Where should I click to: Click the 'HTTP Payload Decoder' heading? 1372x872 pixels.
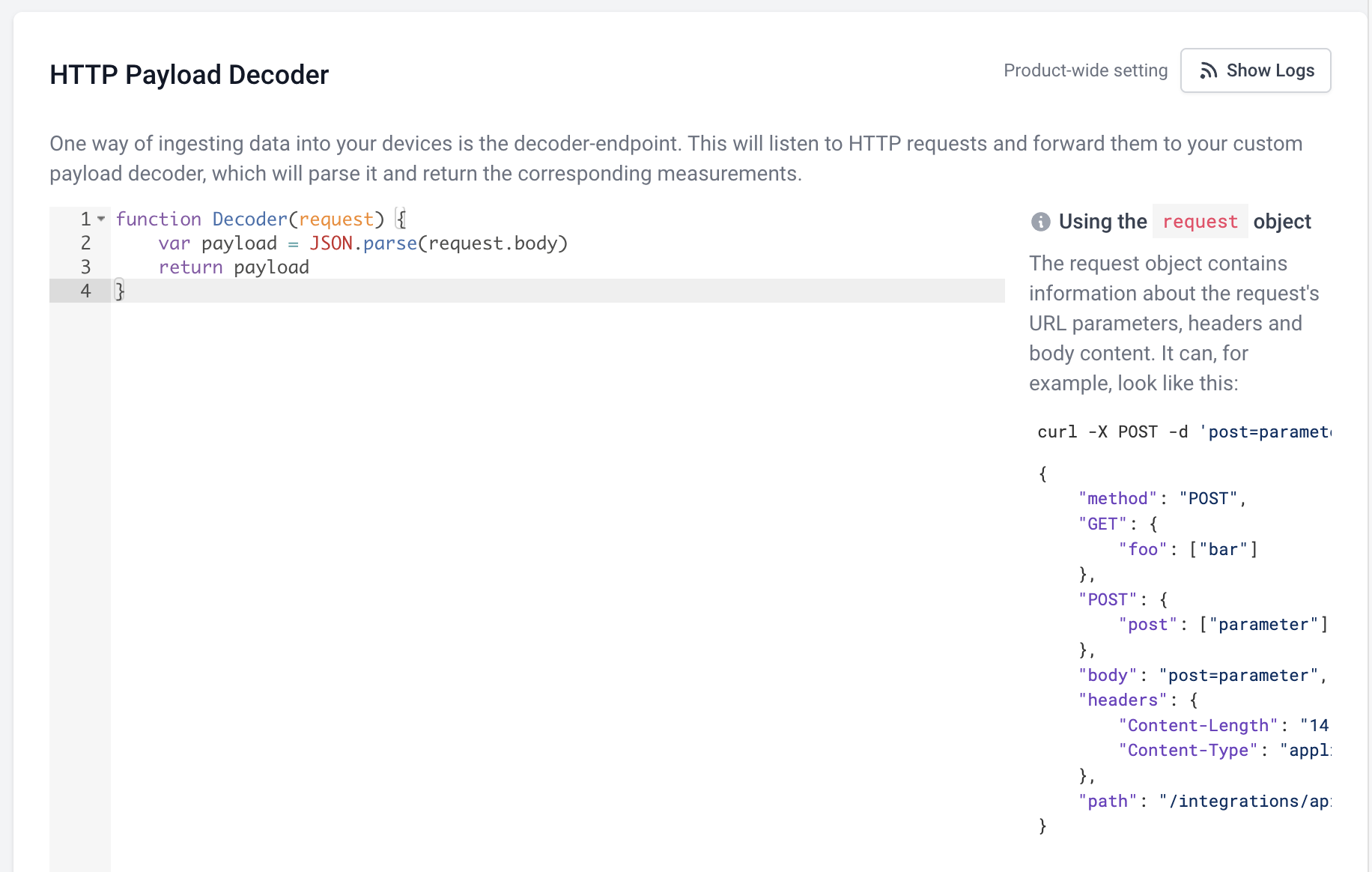coord(189,75)
